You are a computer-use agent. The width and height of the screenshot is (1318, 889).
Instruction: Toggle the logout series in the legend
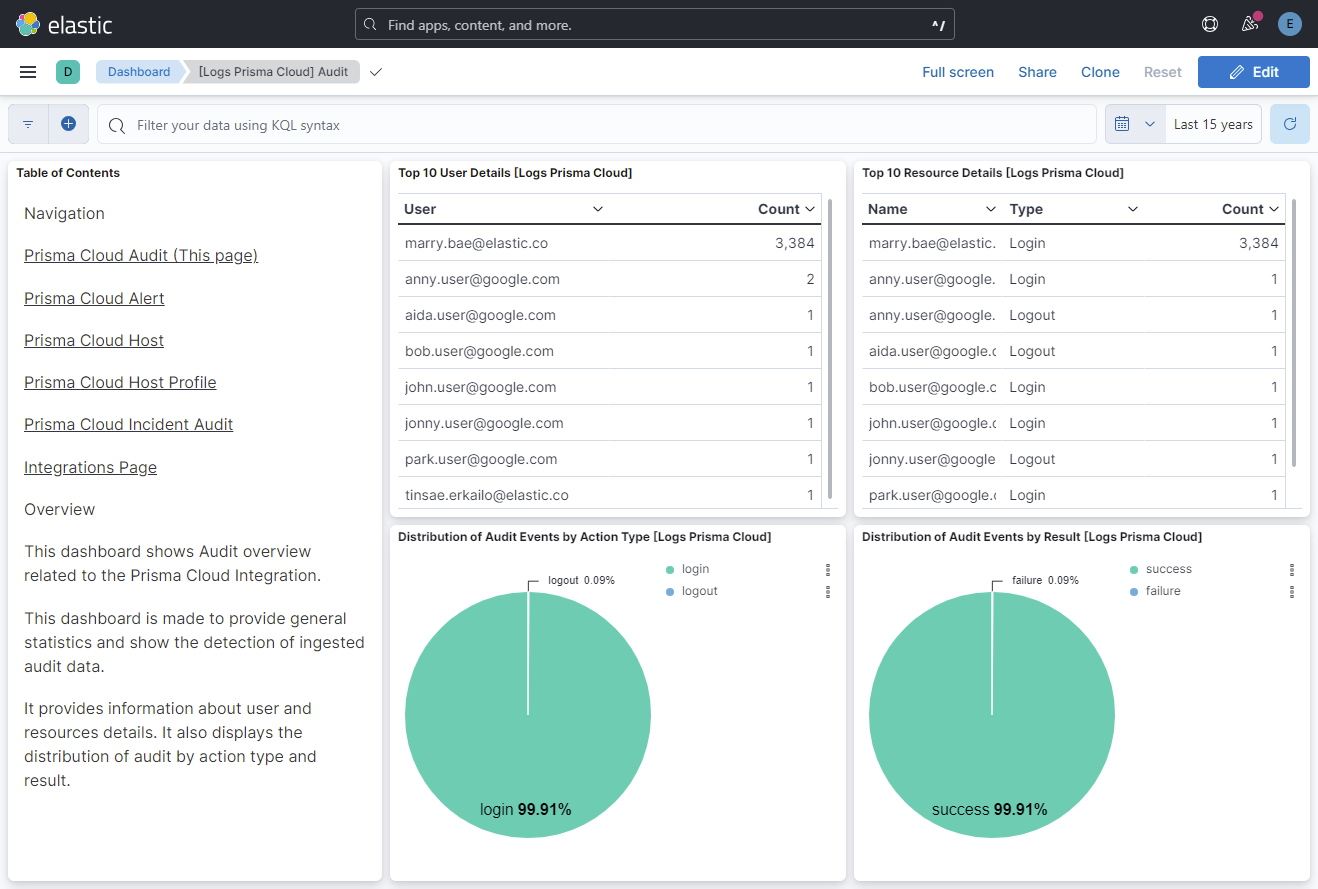coord(699,590)
